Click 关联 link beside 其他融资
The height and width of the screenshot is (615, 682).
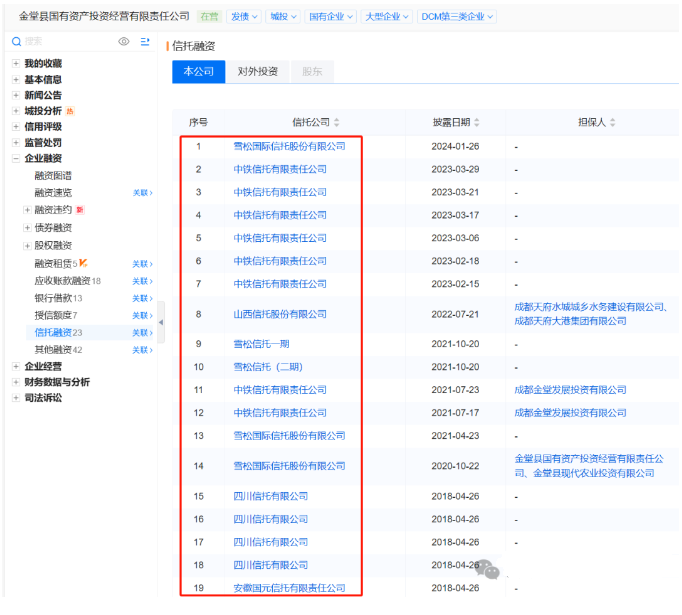pyautogui.click(x=143, y=350)
